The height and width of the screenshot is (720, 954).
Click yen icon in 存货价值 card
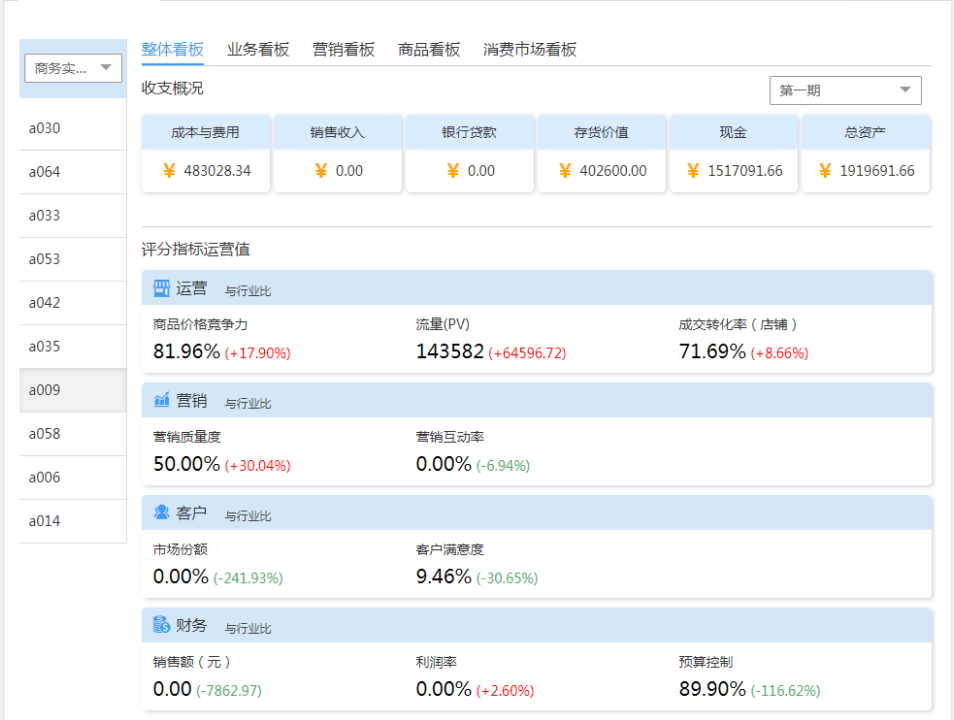coord(565,171)
